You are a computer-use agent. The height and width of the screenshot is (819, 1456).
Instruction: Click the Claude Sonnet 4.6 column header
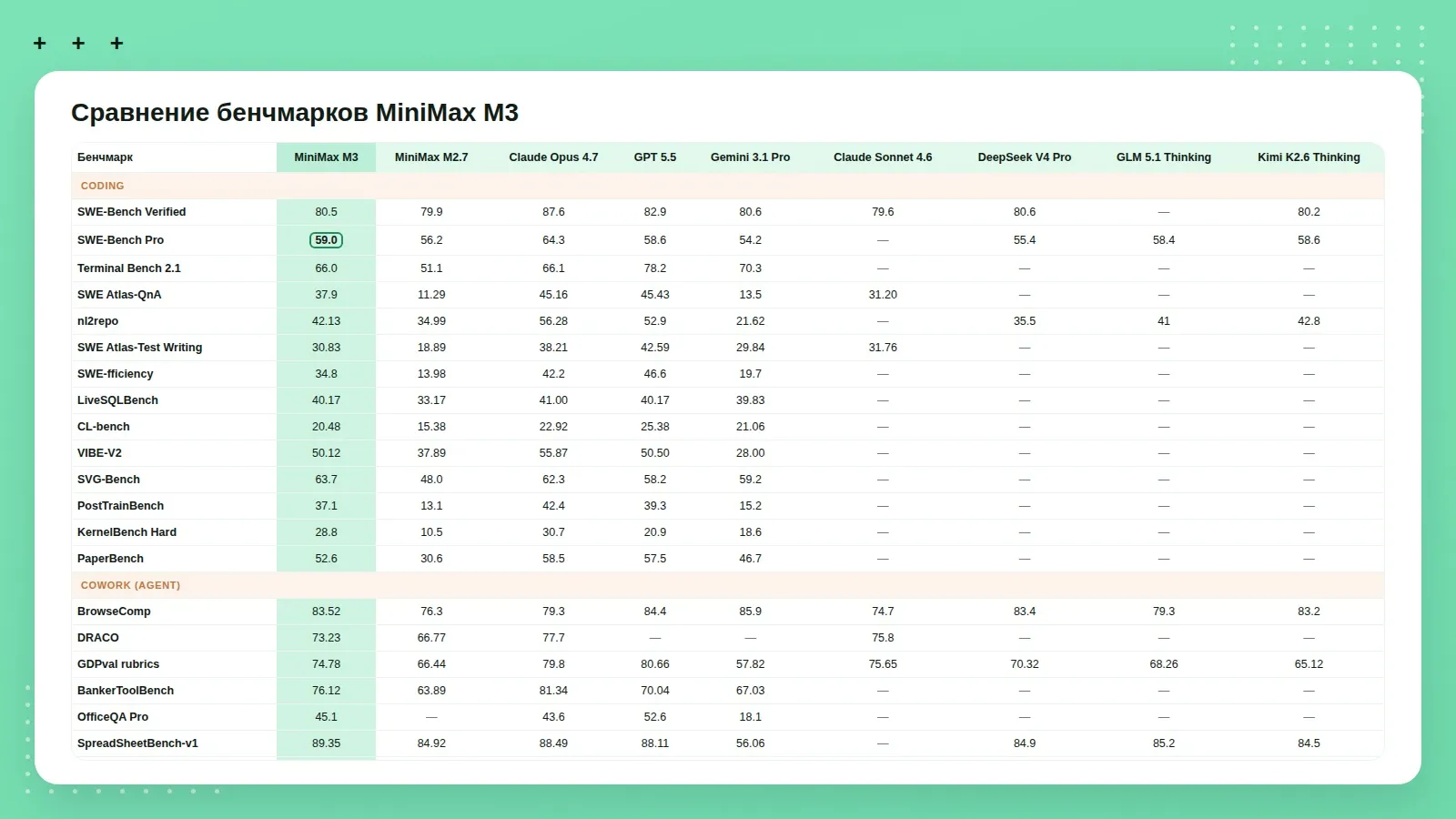883,157
